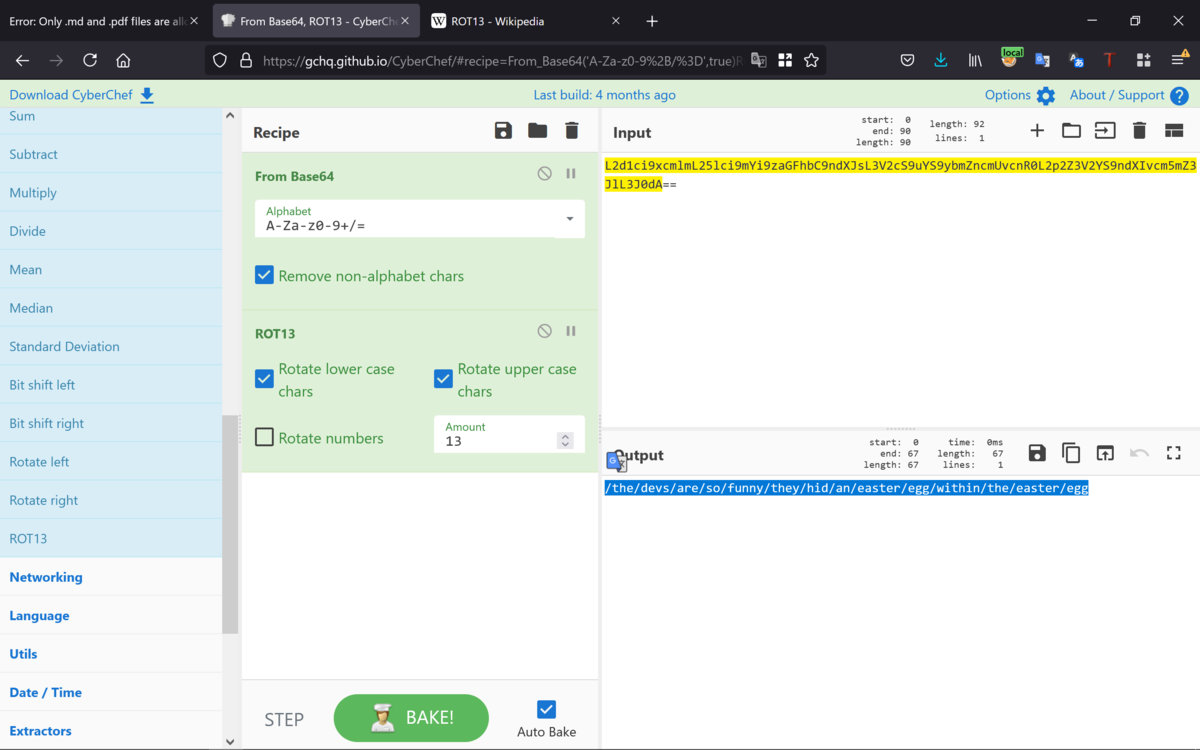
Task: Reload the current page
Action: [x=90, y=60]
